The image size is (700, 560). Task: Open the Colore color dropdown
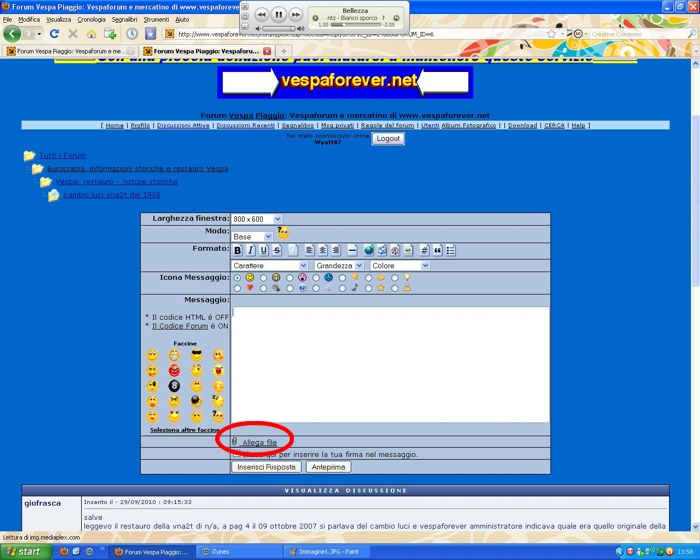400,266
